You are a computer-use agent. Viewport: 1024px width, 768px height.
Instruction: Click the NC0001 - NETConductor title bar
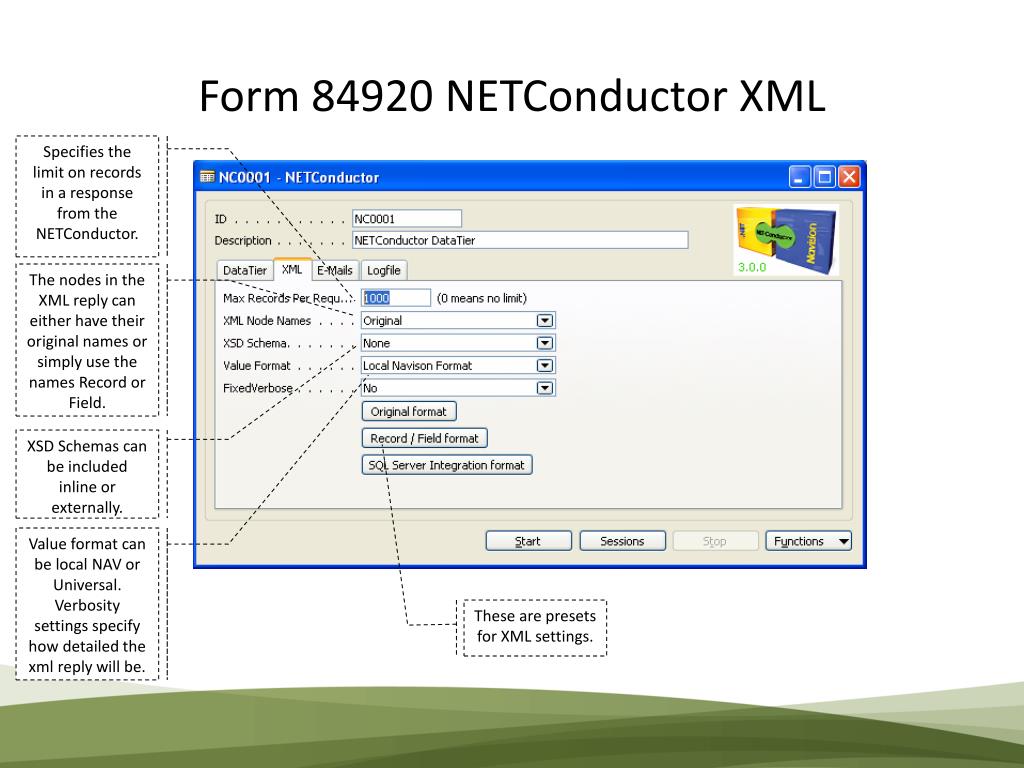point(529,177)
